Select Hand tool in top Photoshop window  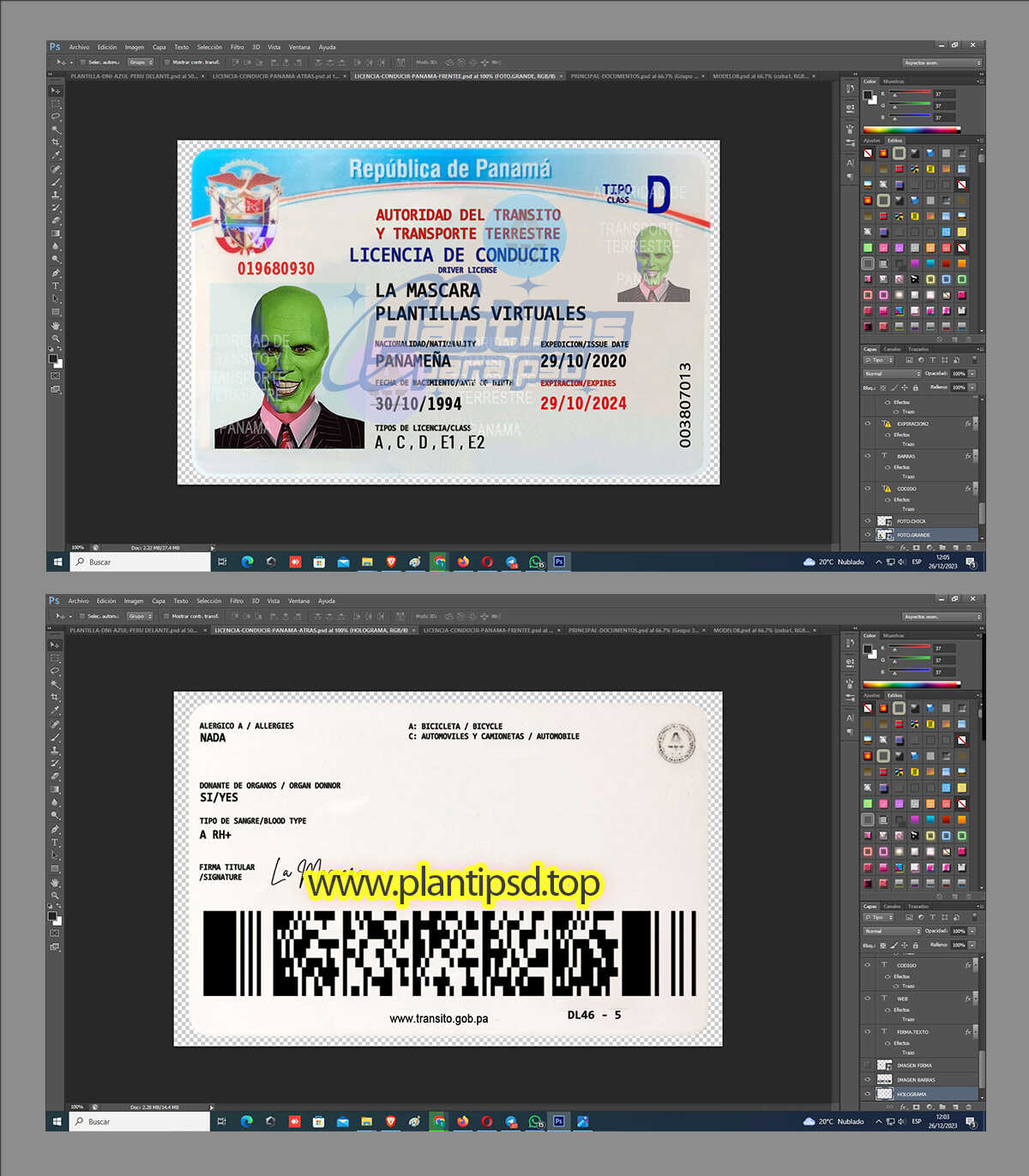point(56,326)
